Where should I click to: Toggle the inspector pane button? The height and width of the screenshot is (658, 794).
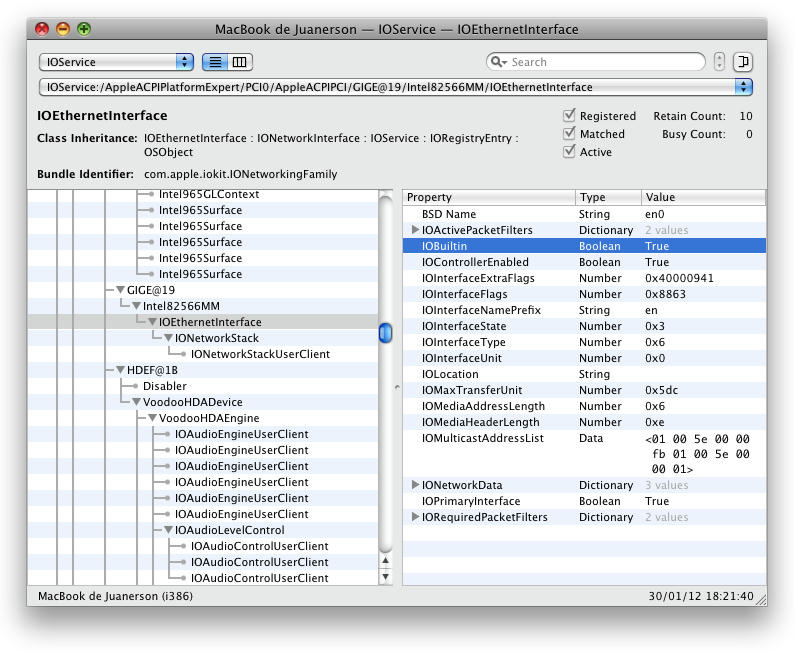(x=743, y=62)
